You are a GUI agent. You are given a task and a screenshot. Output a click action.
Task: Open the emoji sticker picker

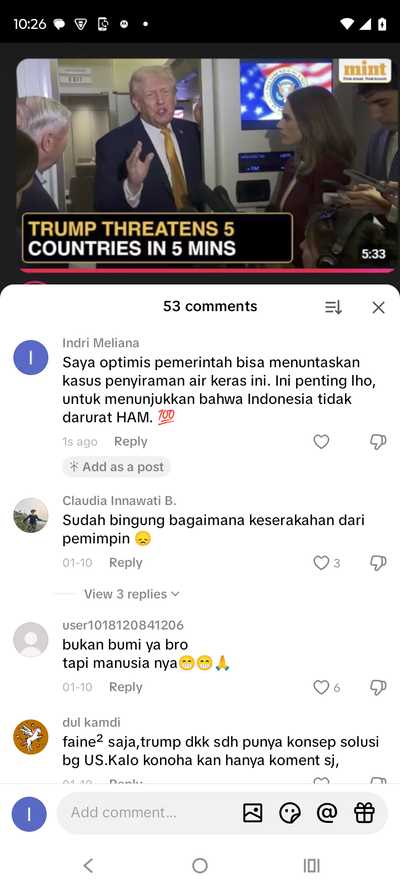(290, 813)
